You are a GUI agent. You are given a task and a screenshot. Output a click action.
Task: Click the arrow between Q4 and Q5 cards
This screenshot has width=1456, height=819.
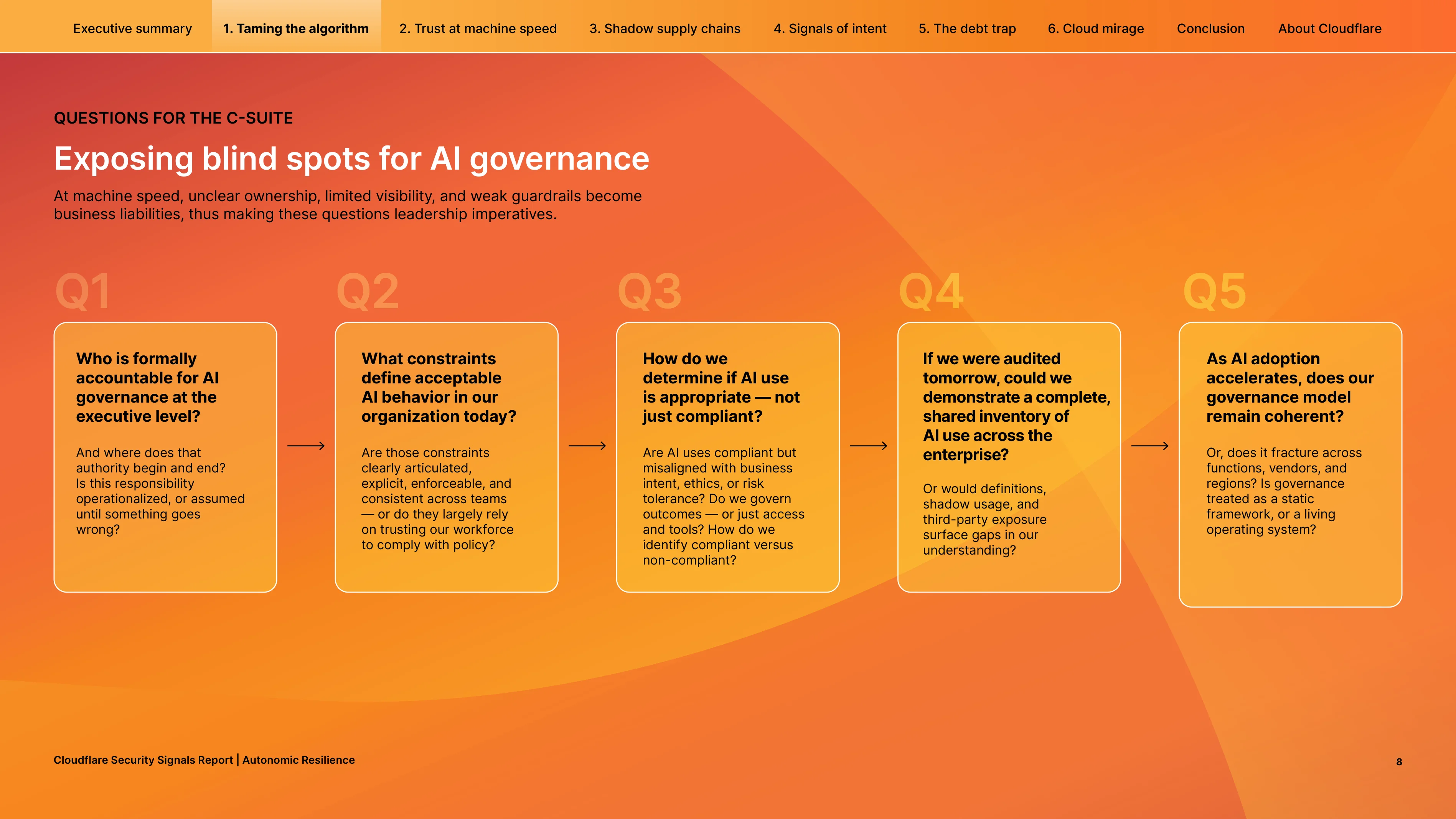point(1150,446)
